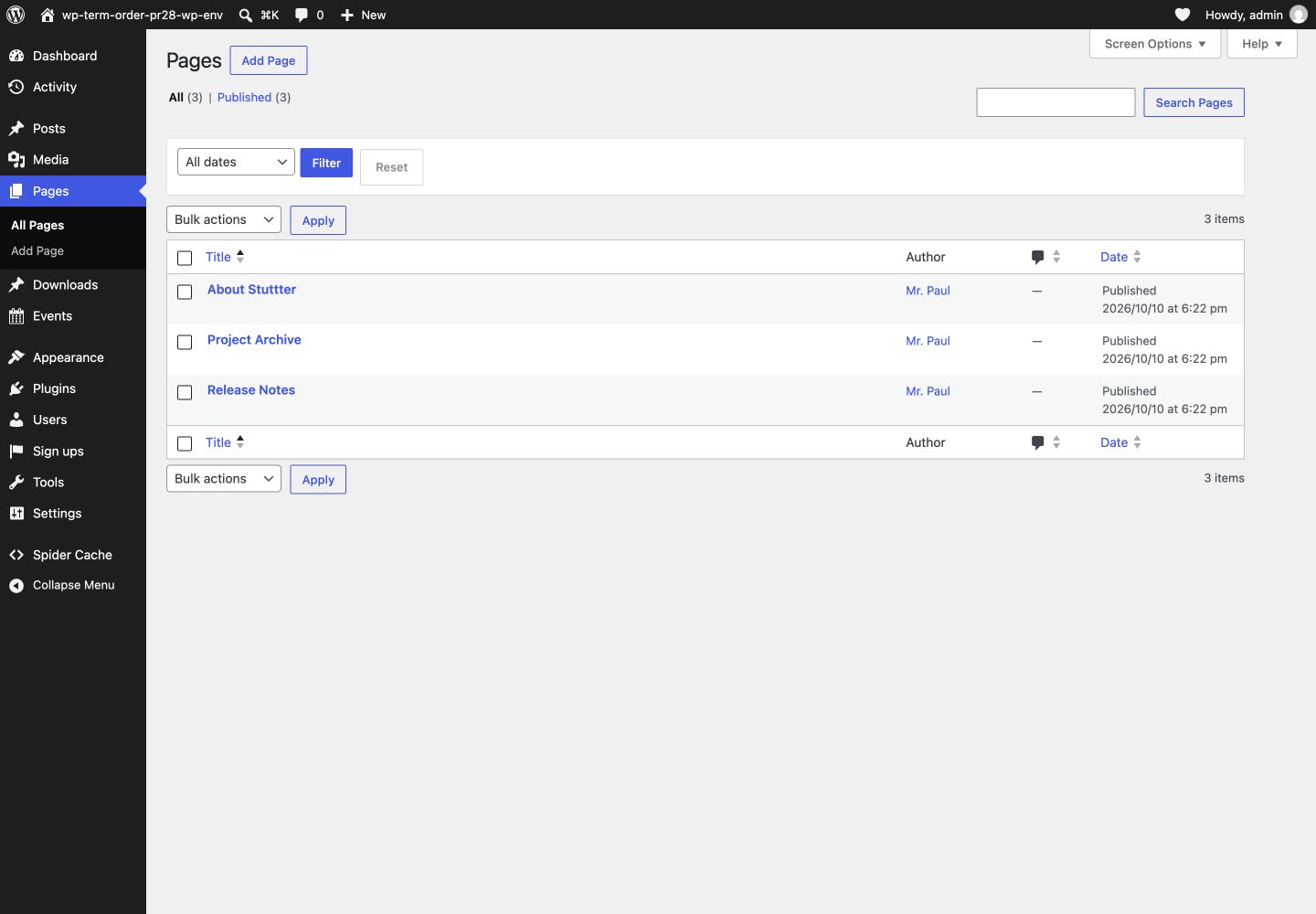1316x914 pixels.
Task: Check the Project Archive row checkbox
Action: [x=185, y=342]
